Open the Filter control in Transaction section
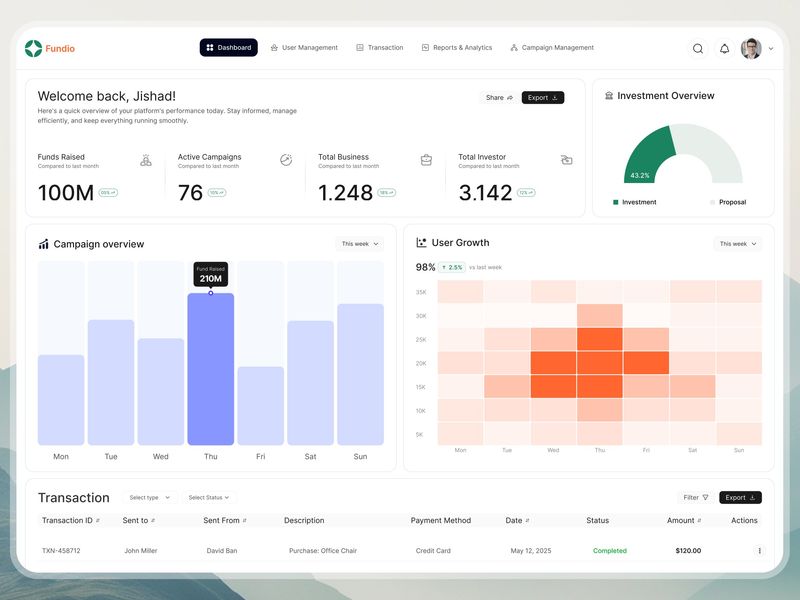Viewport: 800px width, 600px height. [x=693, y=497]
